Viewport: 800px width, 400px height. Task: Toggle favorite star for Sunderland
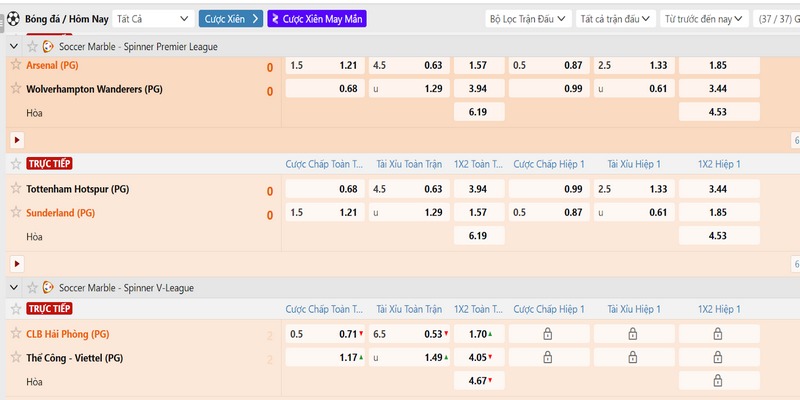tap(15, 212)
